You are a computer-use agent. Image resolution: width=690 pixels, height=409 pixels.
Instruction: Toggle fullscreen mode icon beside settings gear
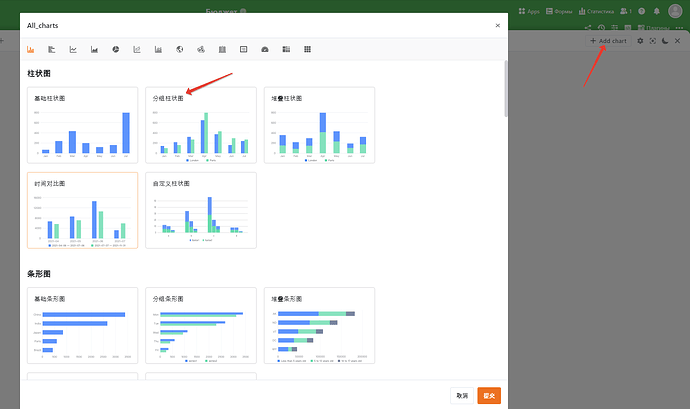(653, 41)
